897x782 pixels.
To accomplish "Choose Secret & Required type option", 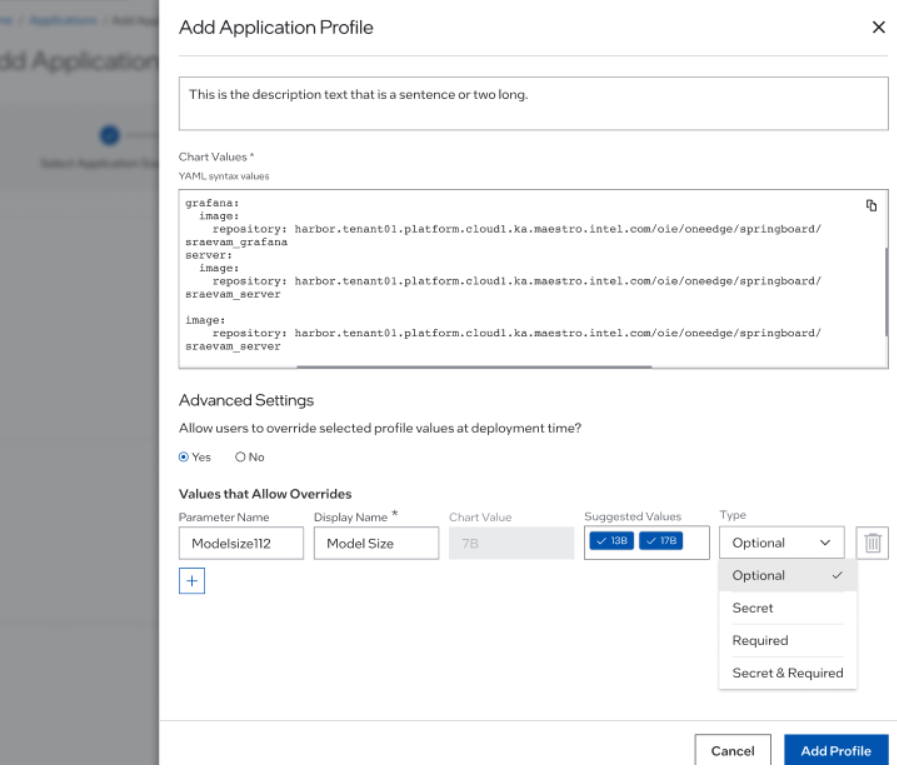I will tap(787, 673).
